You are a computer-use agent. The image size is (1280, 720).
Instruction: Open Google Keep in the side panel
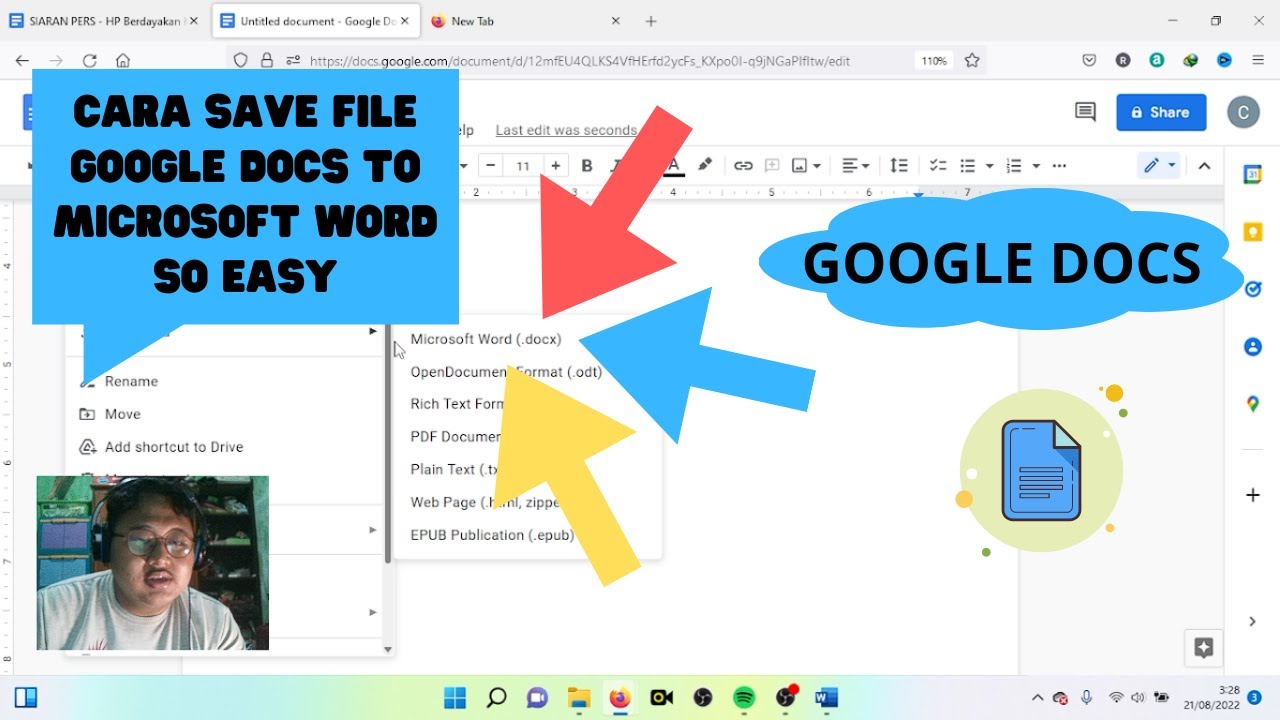(x=1252, y=232)
